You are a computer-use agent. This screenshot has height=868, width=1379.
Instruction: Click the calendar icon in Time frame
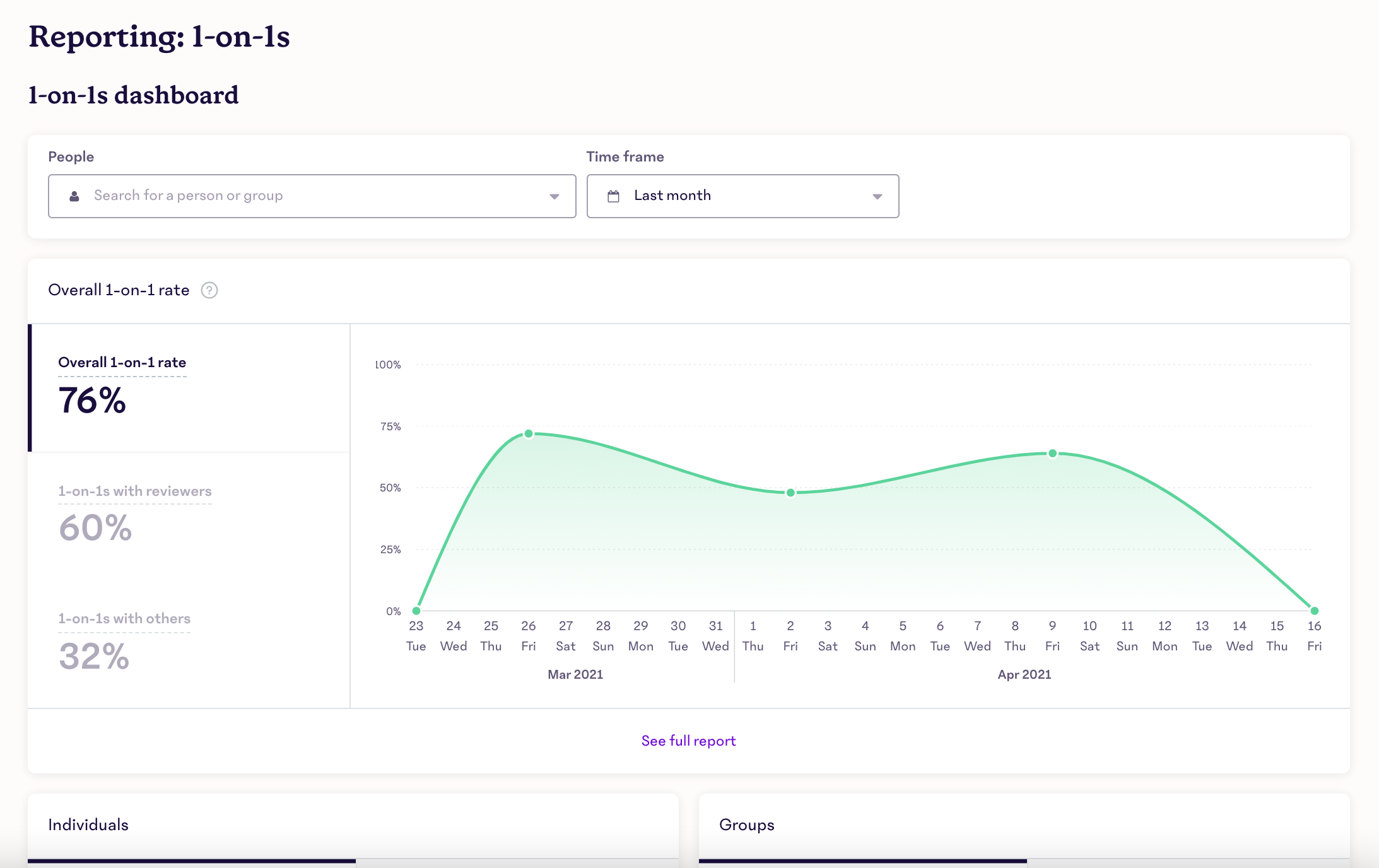613,196
